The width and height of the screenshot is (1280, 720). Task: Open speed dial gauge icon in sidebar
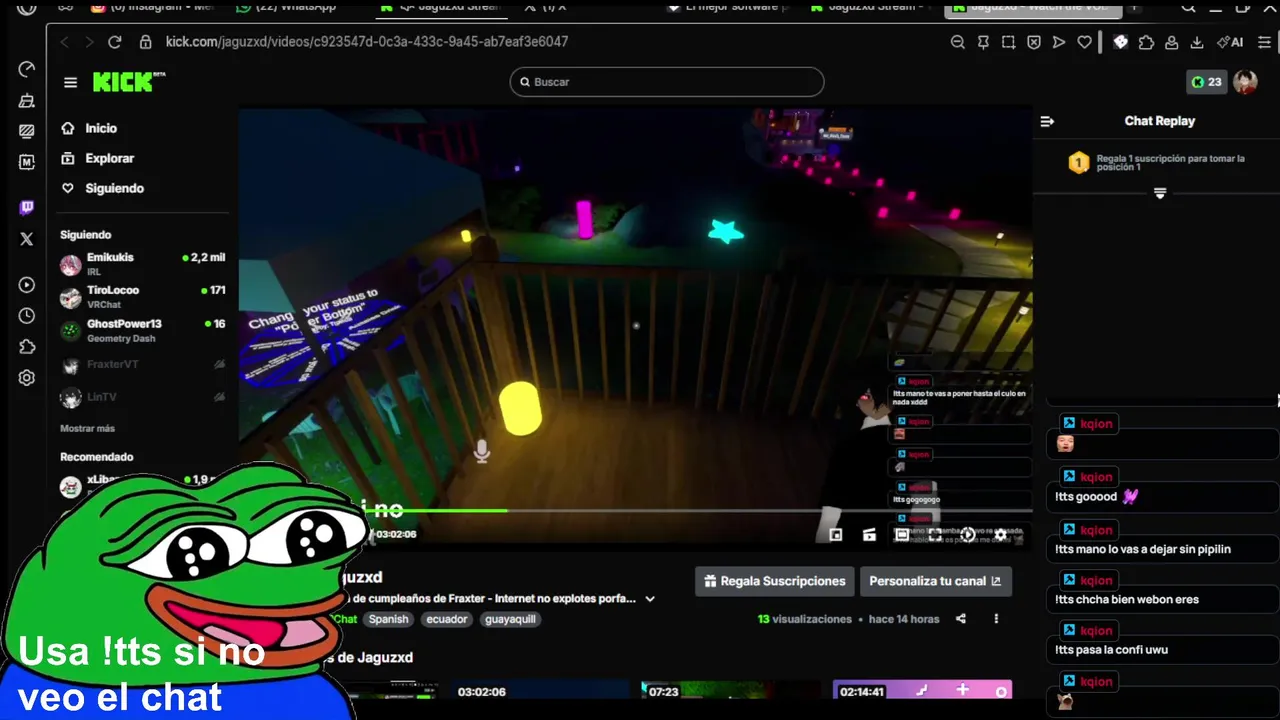pos(27,69)
